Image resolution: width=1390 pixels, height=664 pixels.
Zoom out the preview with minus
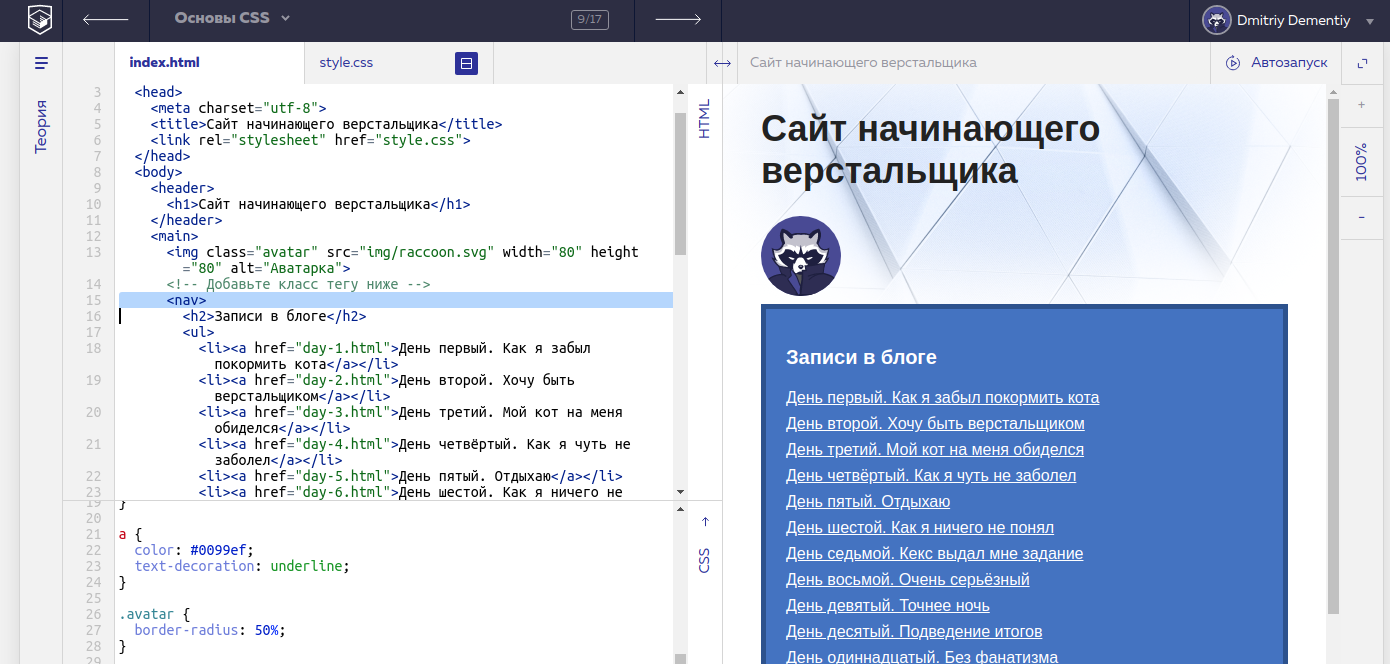[x=1361, y=218]
